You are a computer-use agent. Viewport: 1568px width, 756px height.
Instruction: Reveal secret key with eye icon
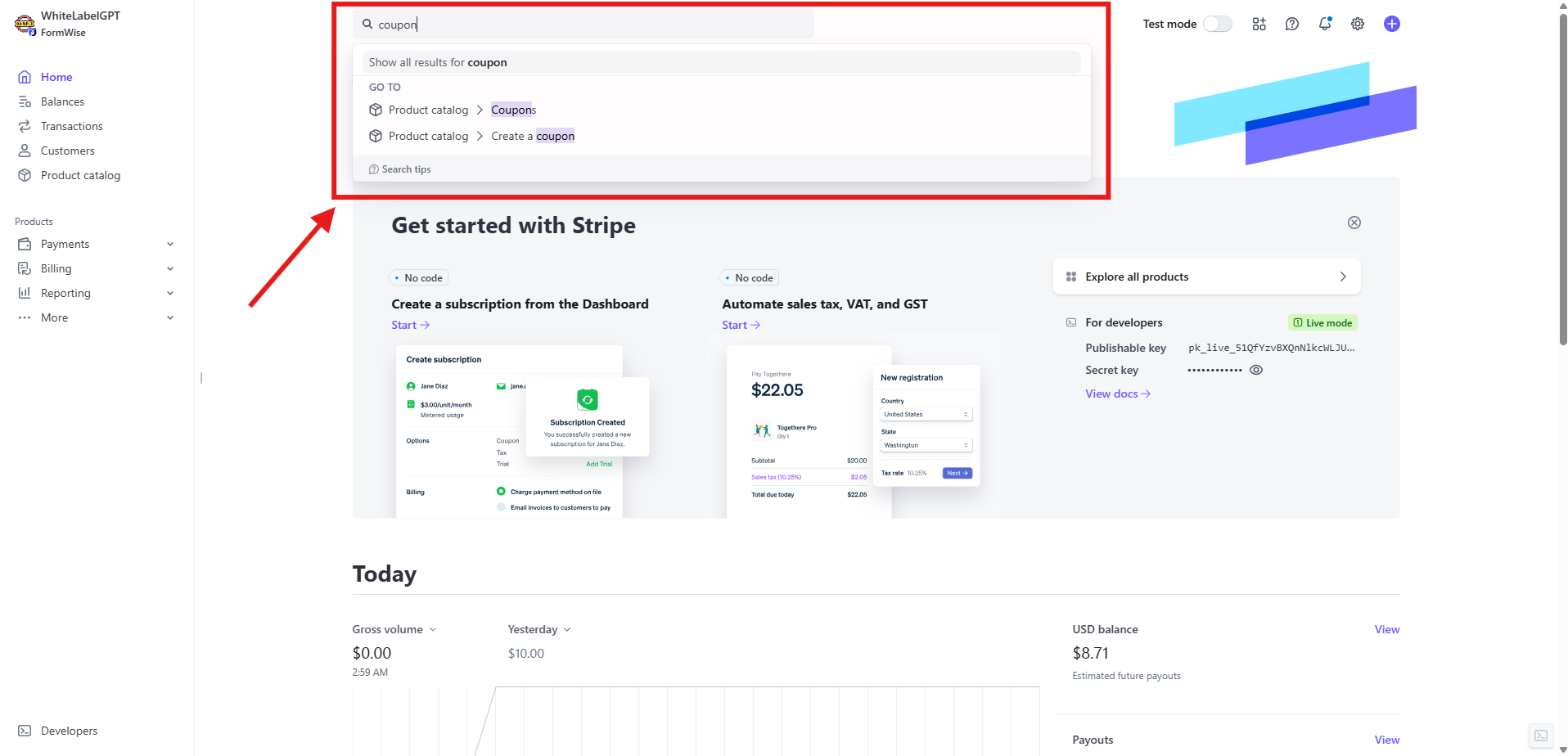pyautogui.click(x=1256, y=370)
